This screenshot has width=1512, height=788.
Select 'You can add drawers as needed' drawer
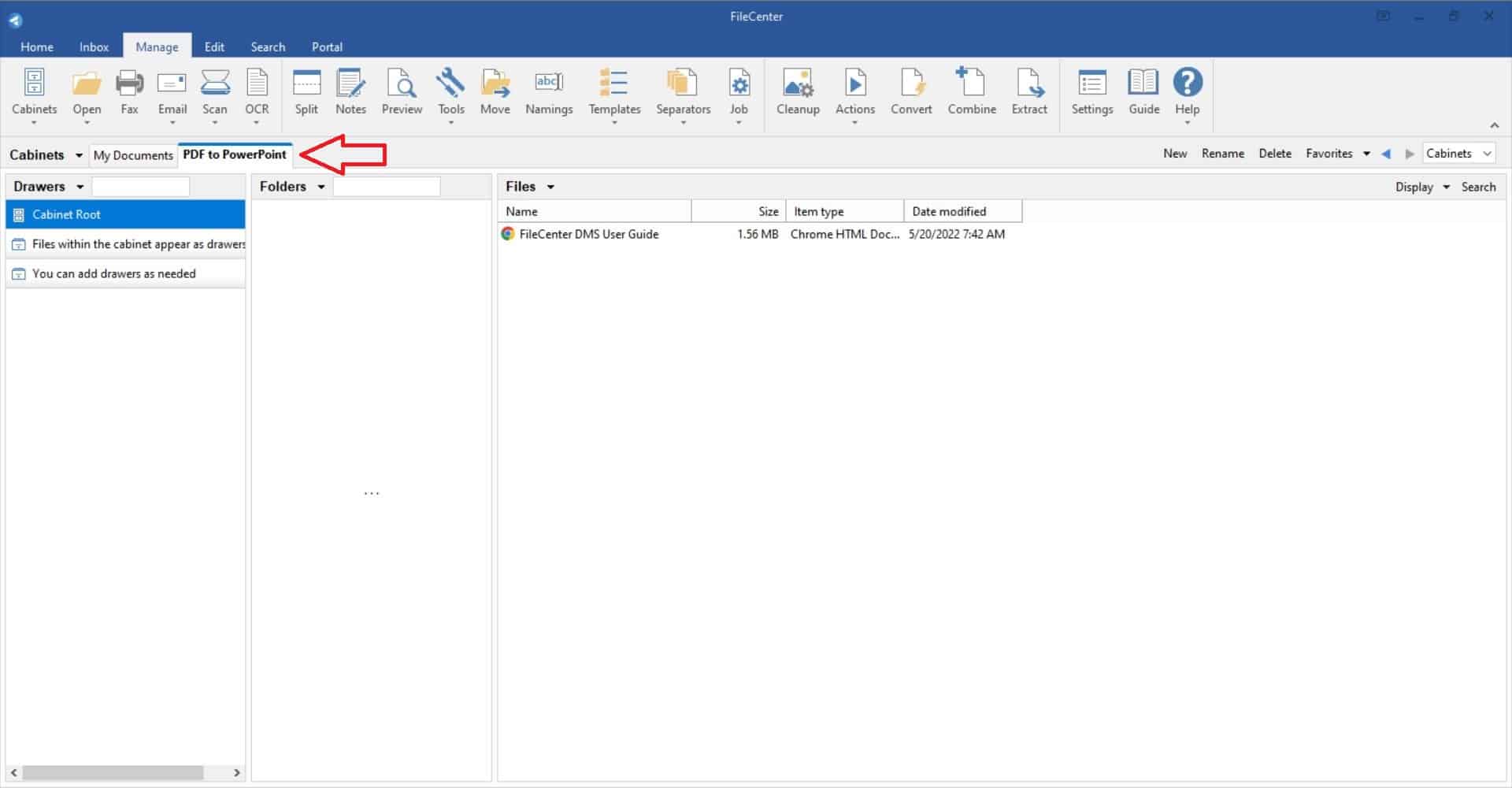click(126, 273)
